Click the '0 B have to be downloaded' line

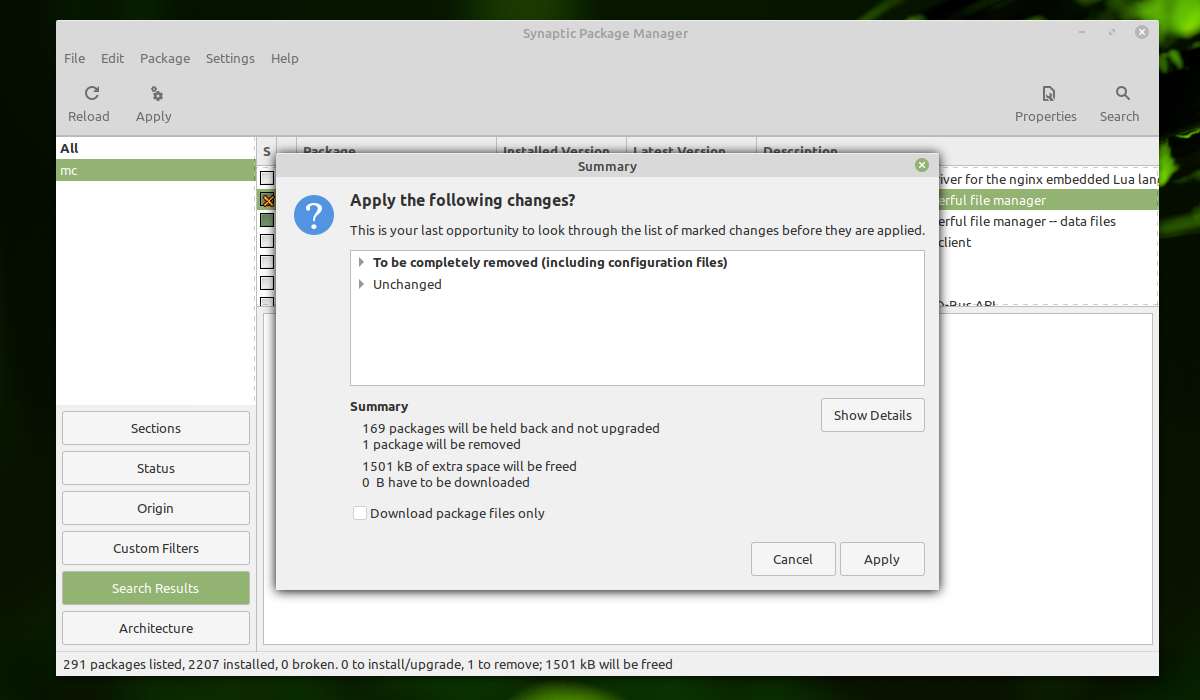[x=446, y=482]
